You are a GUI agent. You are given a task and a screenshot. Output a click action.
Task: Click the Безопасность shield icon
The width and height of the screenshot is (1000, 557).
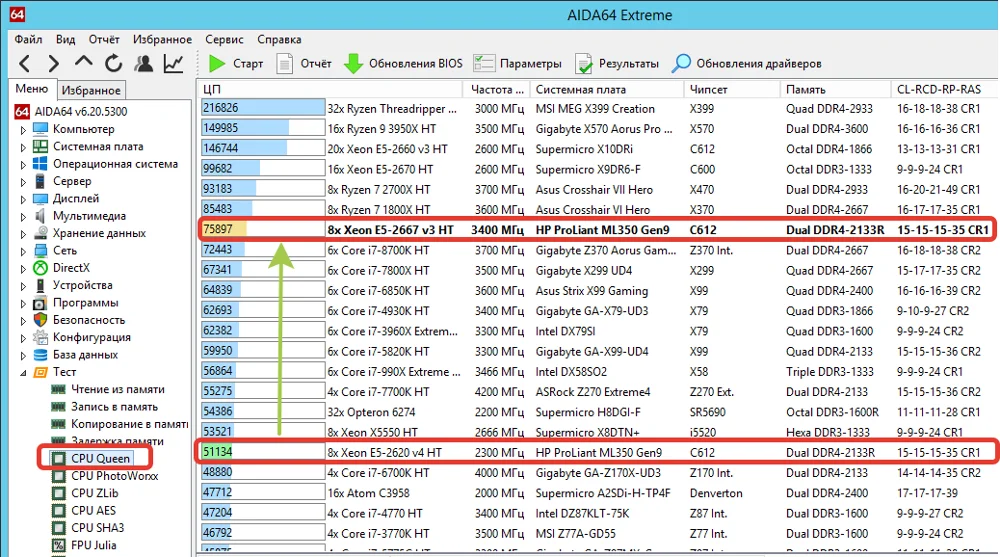pos(40,320)
